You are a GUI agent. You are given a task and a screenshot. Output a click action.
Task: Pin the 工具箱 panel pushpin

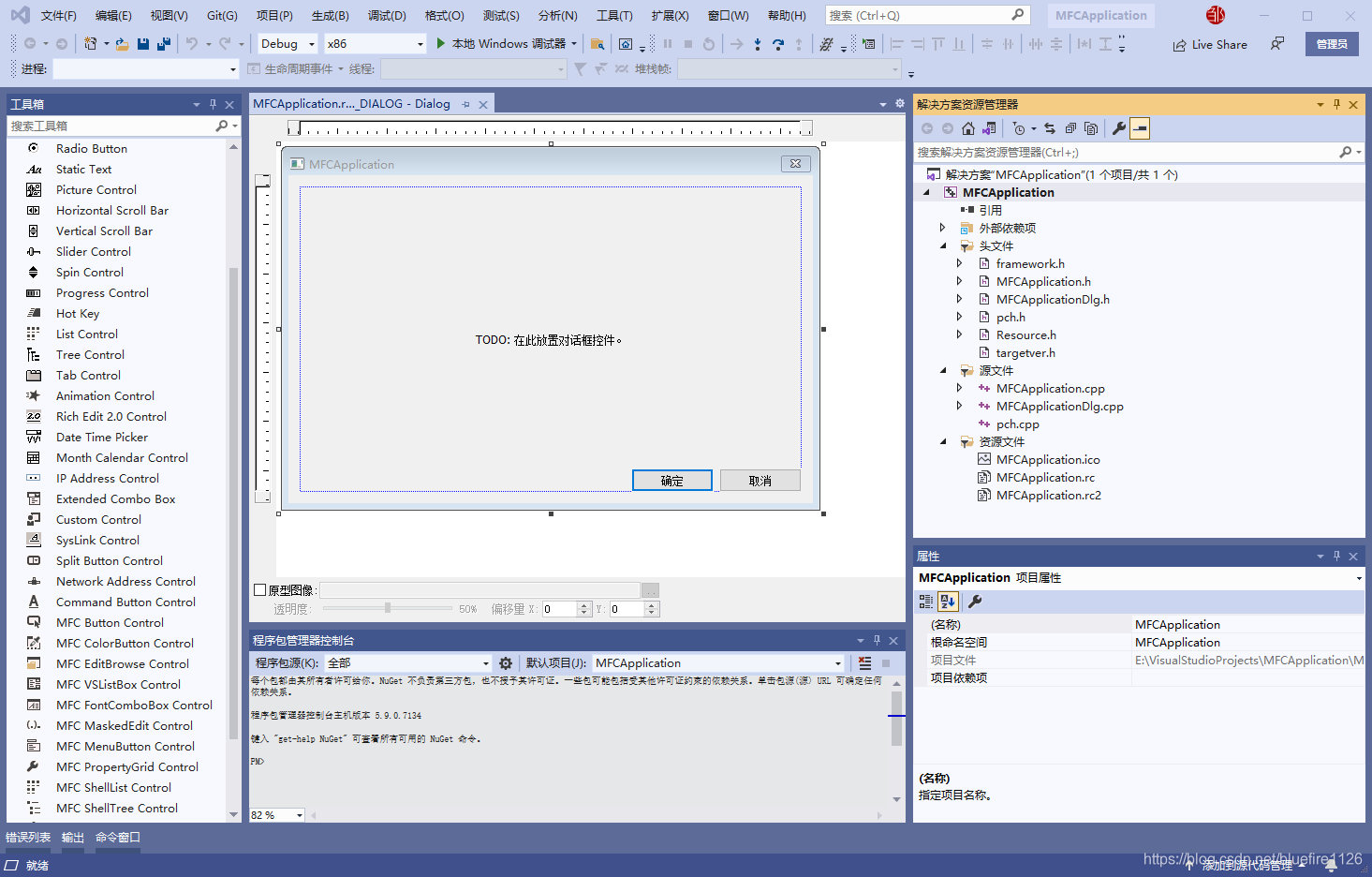click(x=214, y=104)
